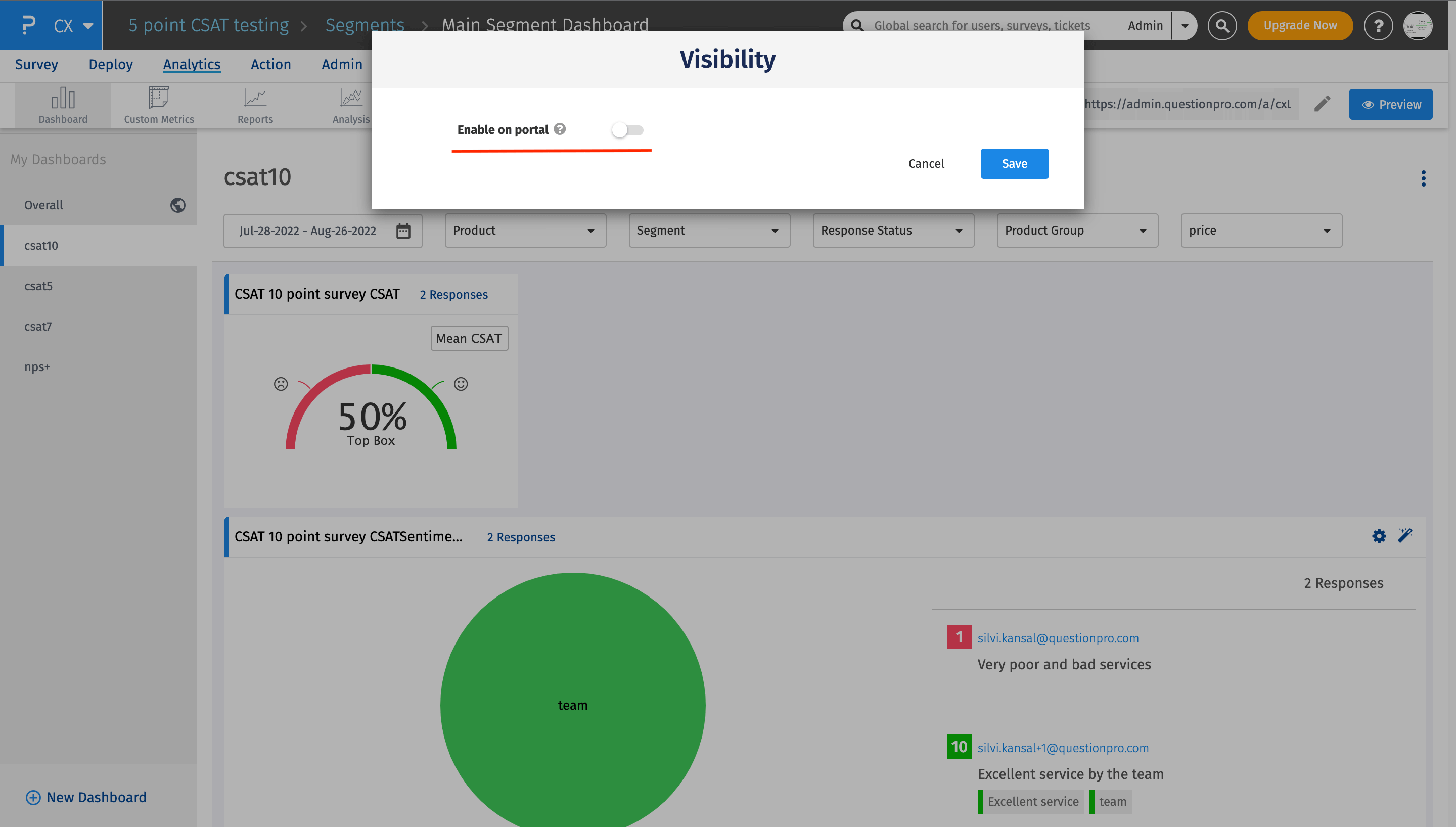The image size is (1456, 827).
Task: Switch to the Analytics tab
Action: (192, 64)
